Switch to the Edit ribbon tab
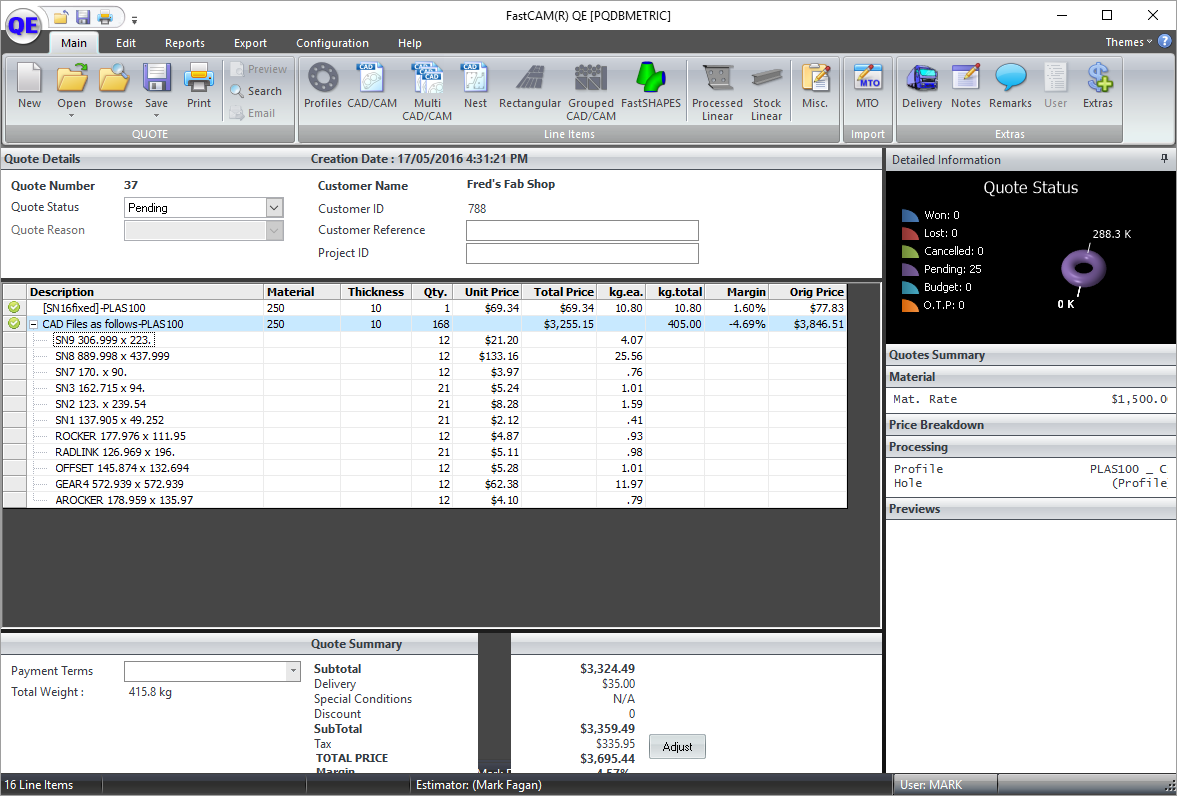Viewport: 1177px width, 796px height. 126,43
